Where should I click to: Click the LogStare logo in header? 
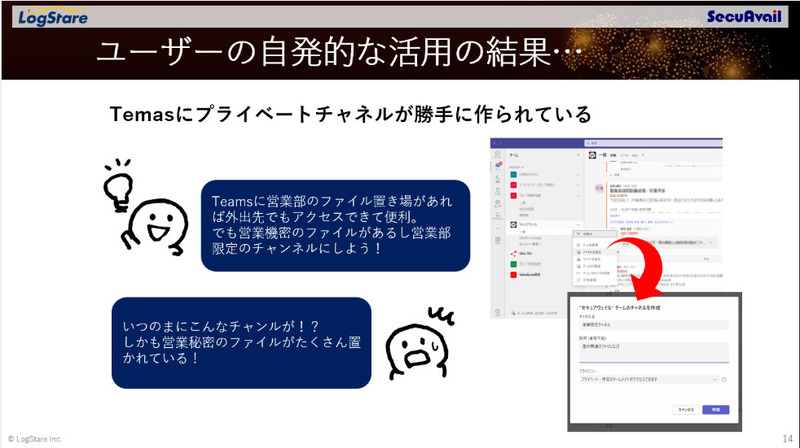[x=53, y=17]
